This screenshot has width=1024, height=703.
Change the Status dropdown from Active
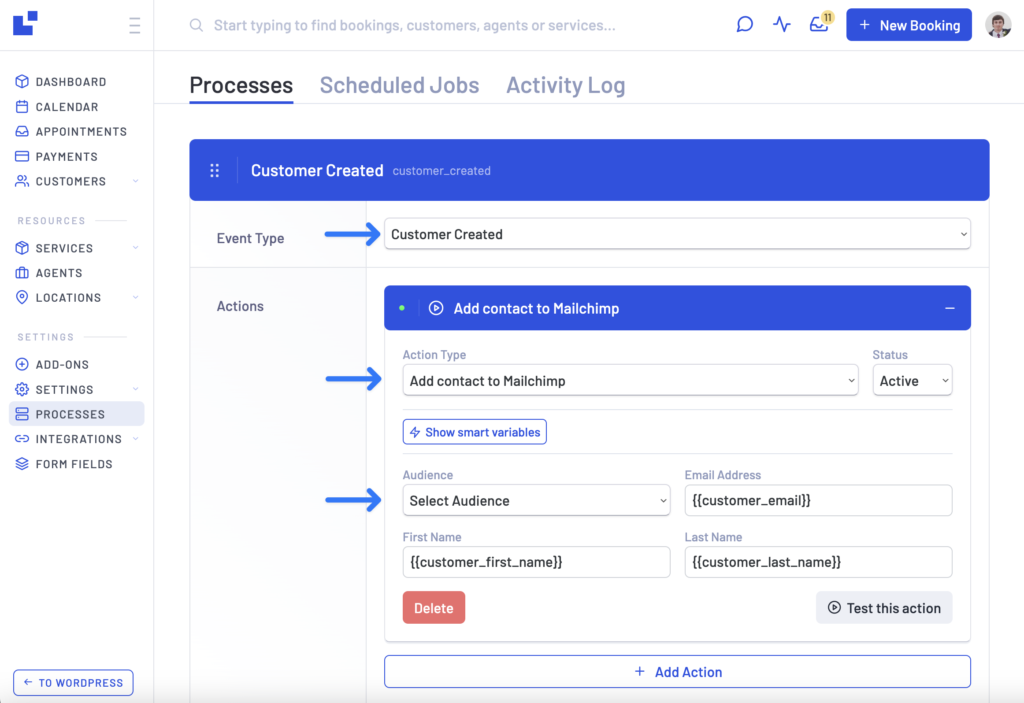[x=912, y=381]
